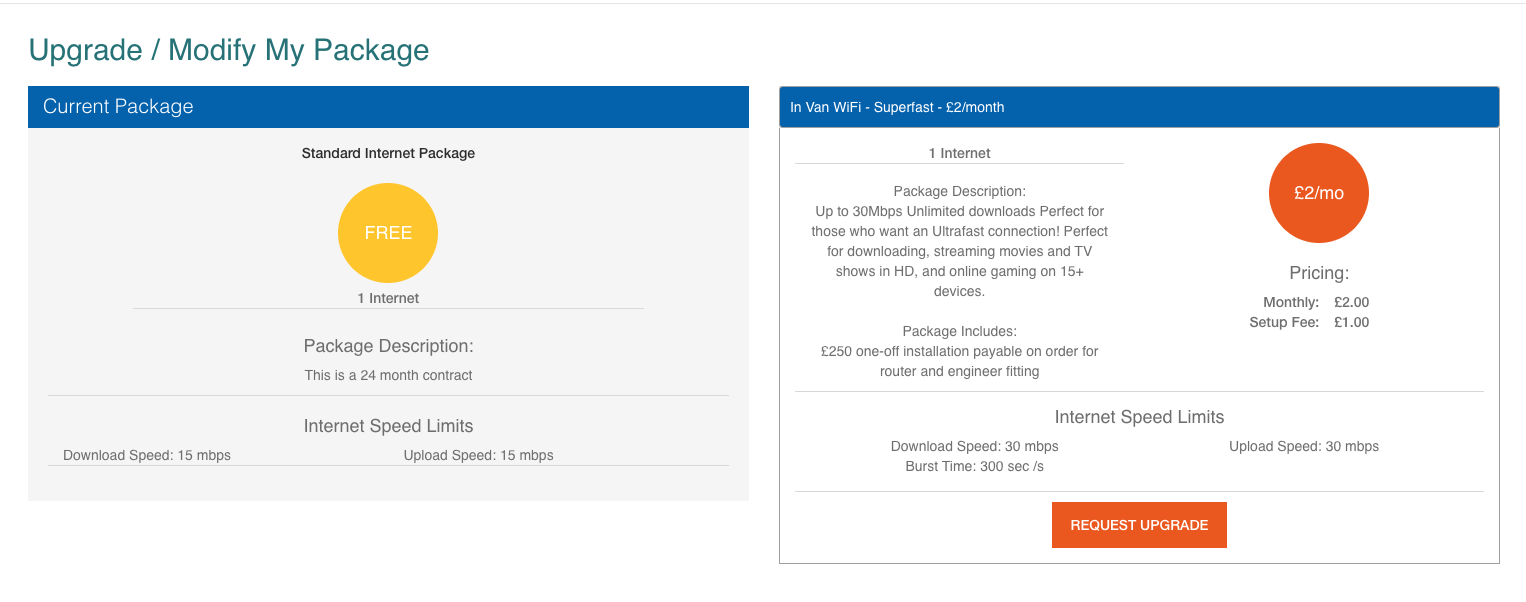Click the REQUEST UPGRADE button
This screenshot has width=1526, height=602.
1138,524
